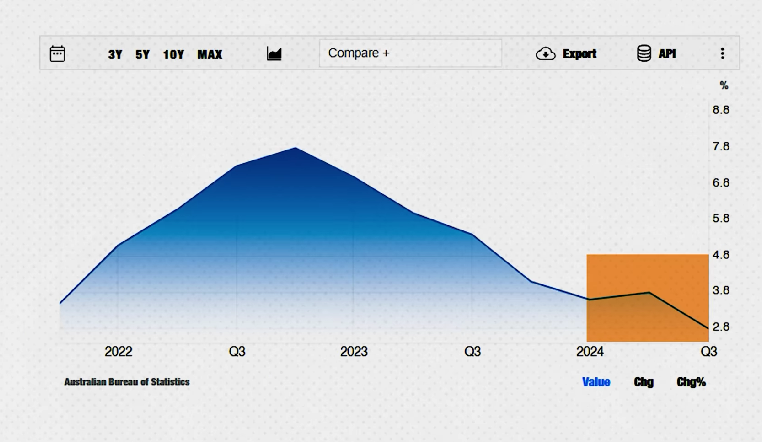Switch to the Chg% view

691,382
